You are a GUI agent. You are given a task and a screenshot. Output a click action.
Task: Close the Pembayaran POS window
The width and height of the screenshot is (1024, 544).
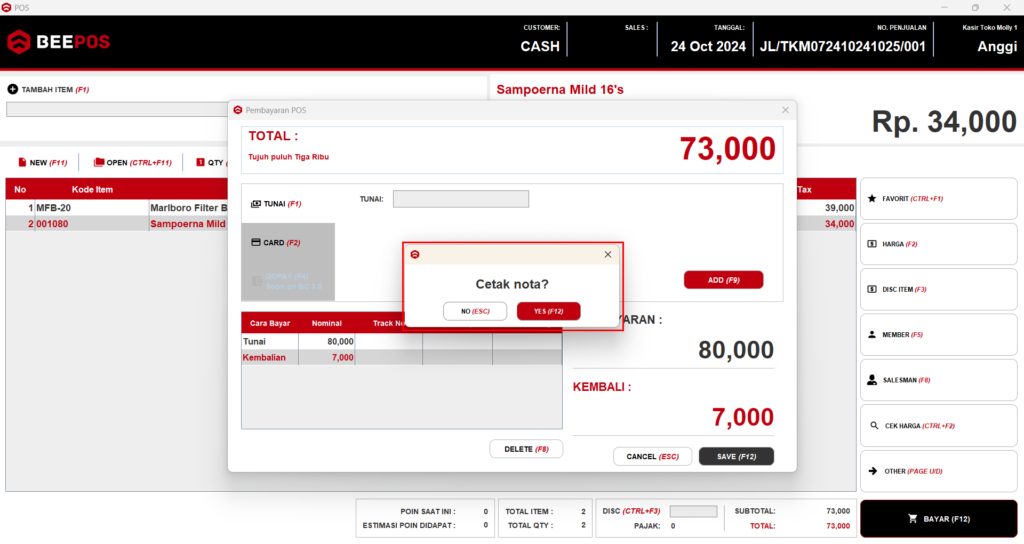786,110
